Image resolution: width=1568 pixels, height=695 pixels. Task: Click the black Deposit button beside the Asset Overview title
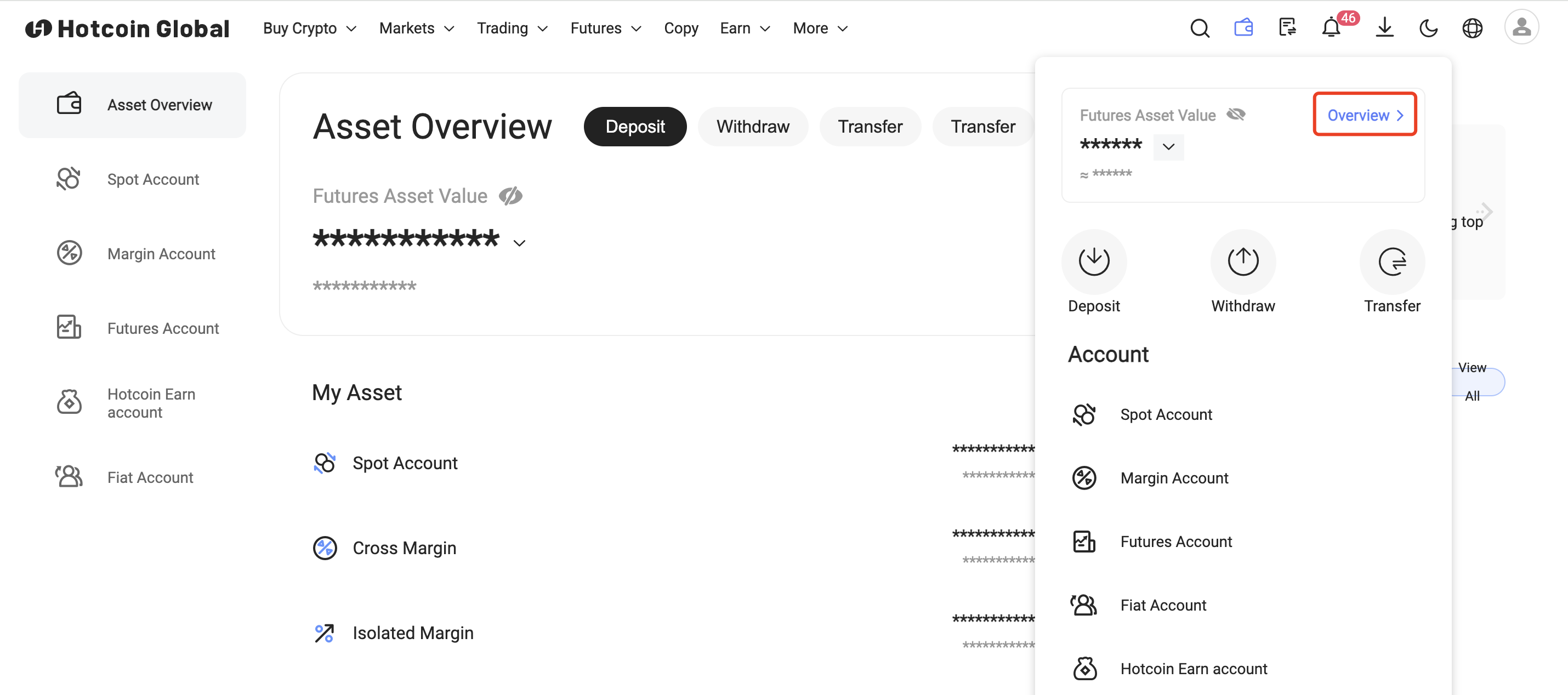pos(635,127)
